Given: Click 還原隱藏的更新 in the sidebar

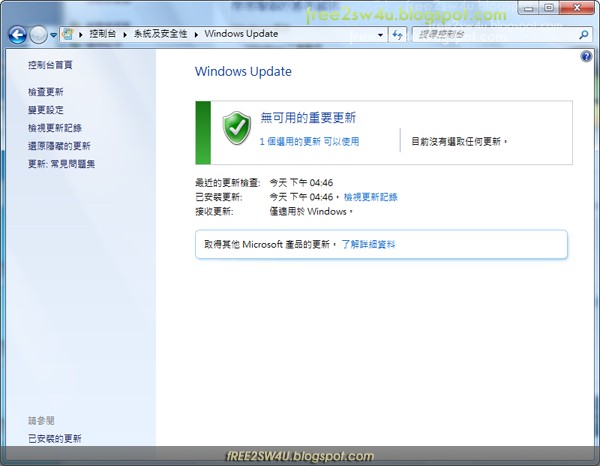Looking at the screenshot, I should click(x=59, y=146).
